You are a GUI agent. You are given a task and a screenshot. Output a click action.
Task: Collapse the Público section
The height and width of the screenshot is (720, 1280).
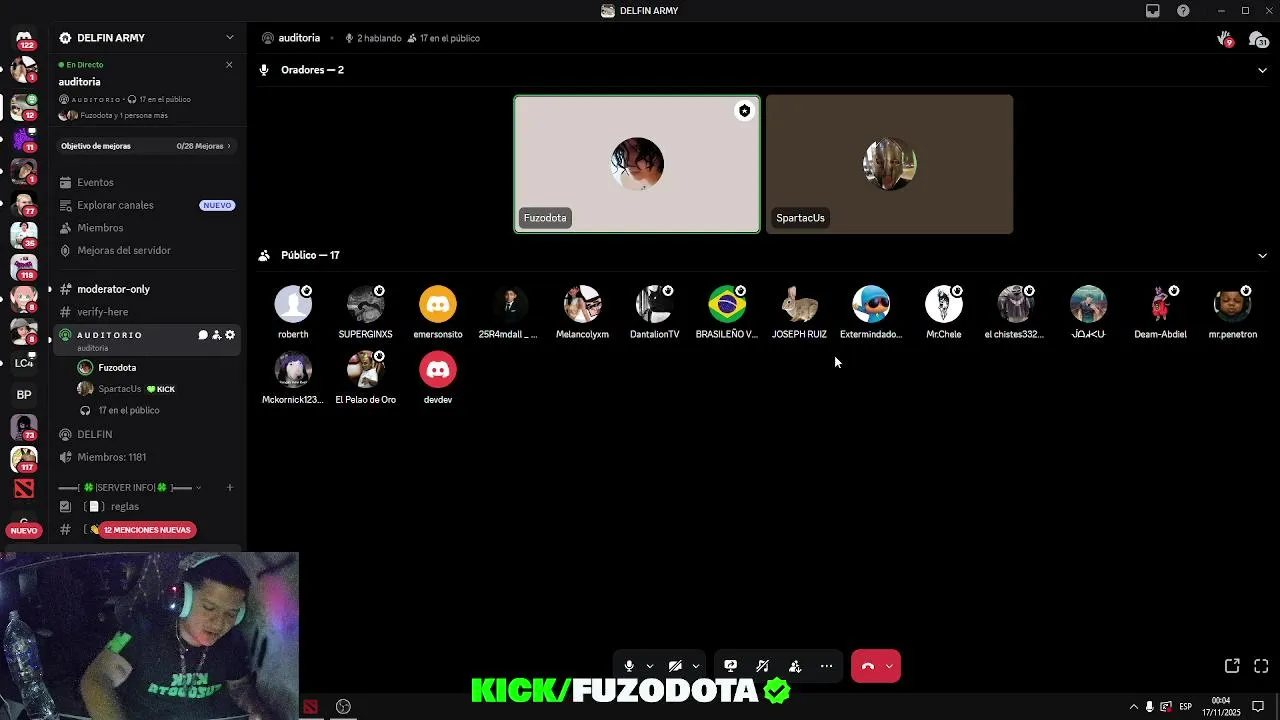click(1262, 255)
